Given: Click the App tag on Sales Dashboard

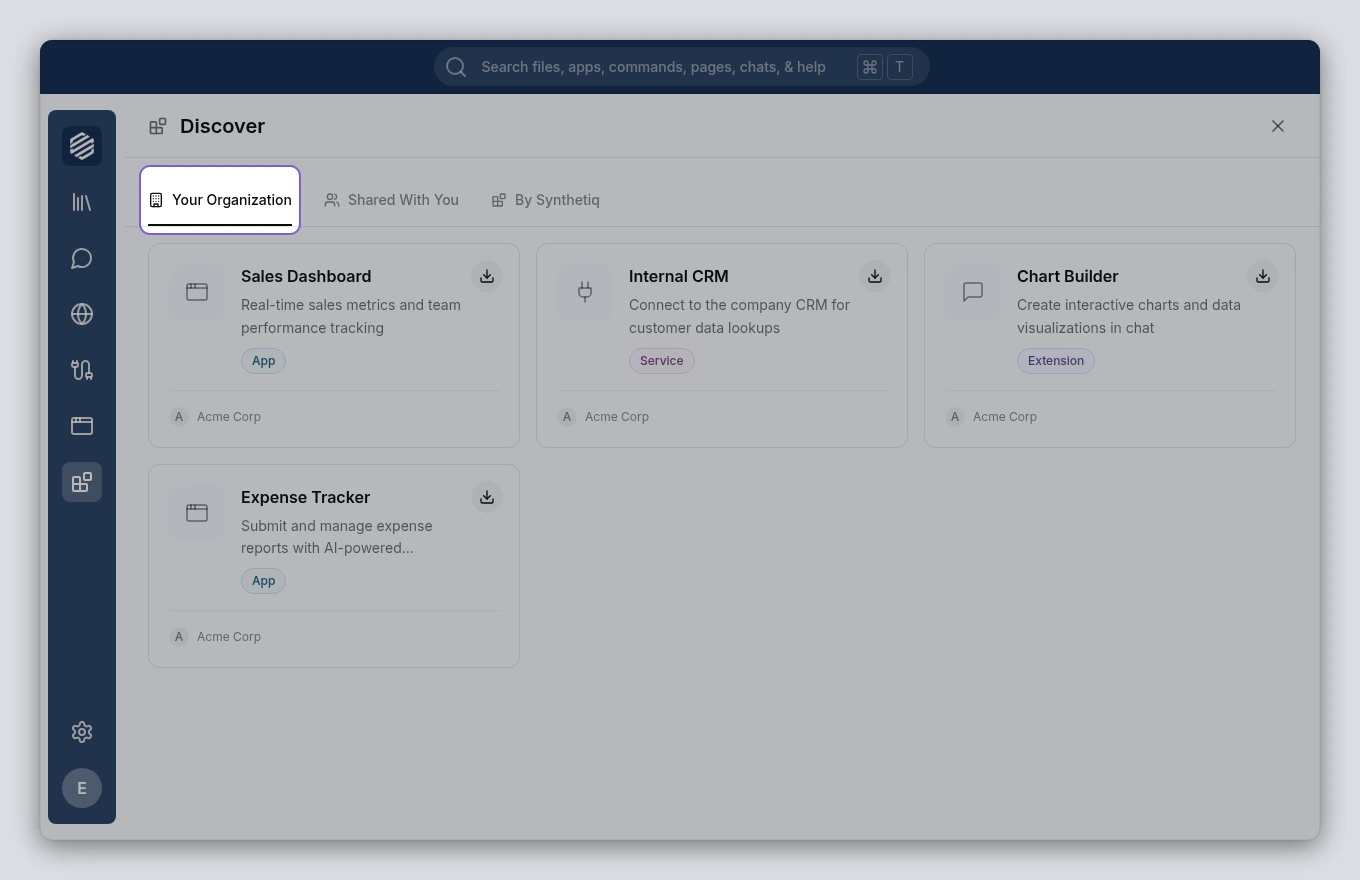Looking at the screenshot, I should 263,361.
